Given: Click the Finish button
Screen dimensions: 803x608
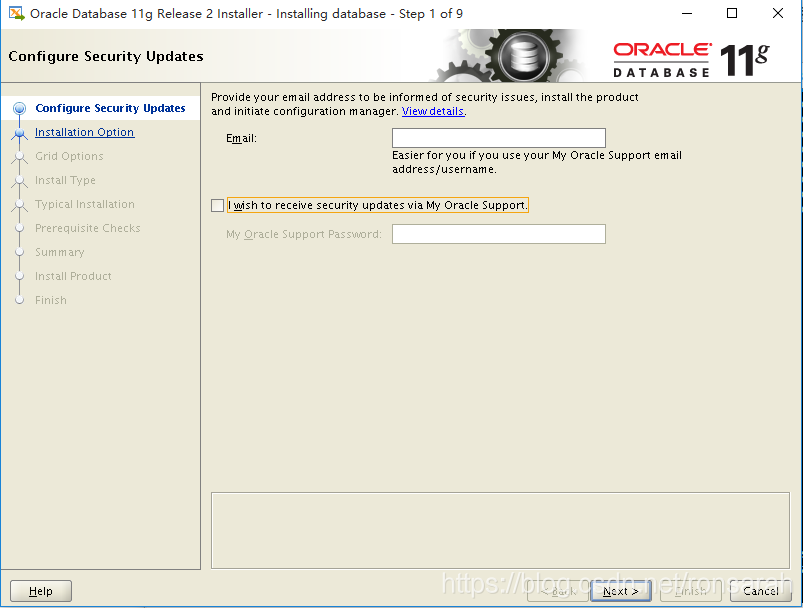Looking at the screenshot, I should click(690, 590).
